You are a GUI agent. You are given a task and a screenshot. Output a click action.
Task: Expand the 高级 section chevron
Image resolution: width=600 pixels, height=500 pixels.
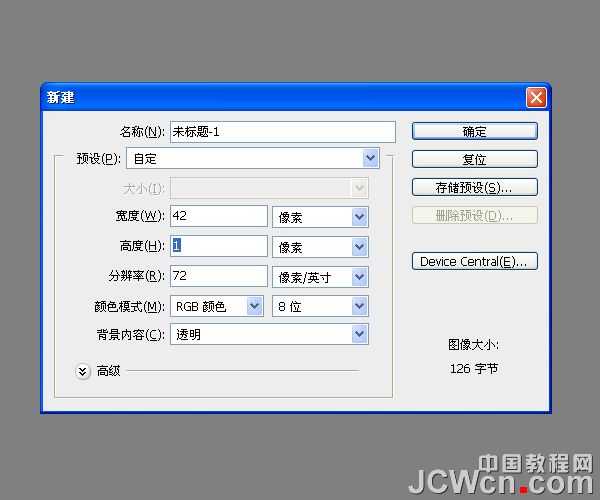pyautogui.click(x=83, y=371)
